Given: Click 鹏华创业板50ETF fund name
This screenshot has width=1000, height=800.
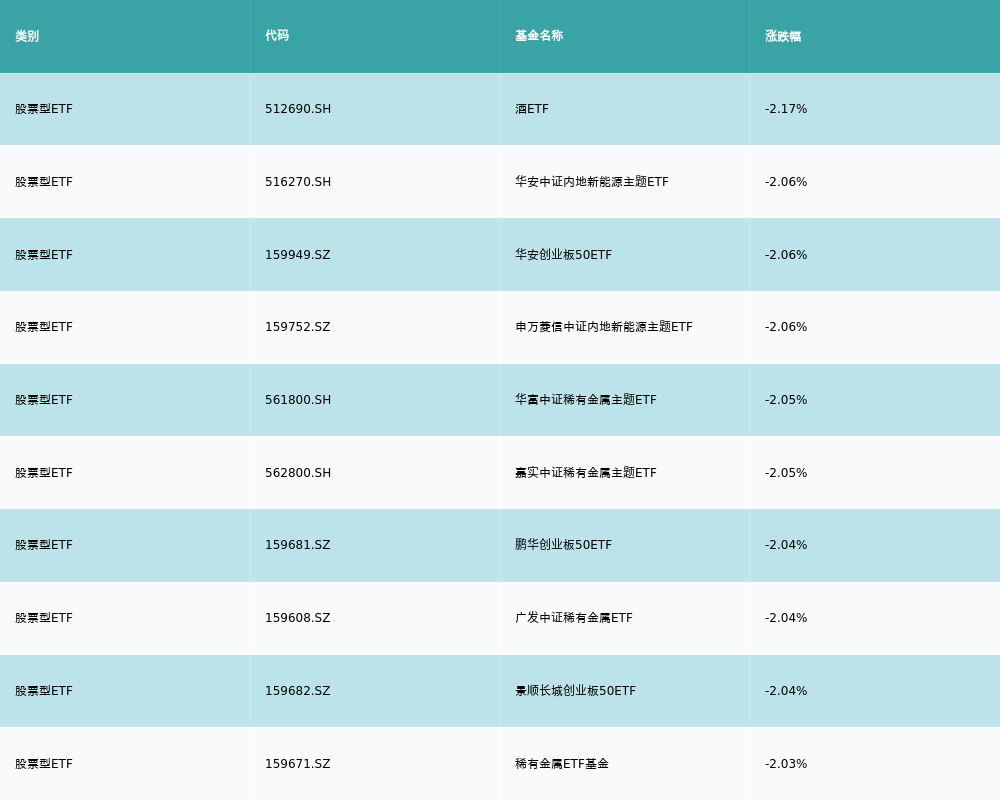Looking at the screenshot, I should [x=563, y=545].
